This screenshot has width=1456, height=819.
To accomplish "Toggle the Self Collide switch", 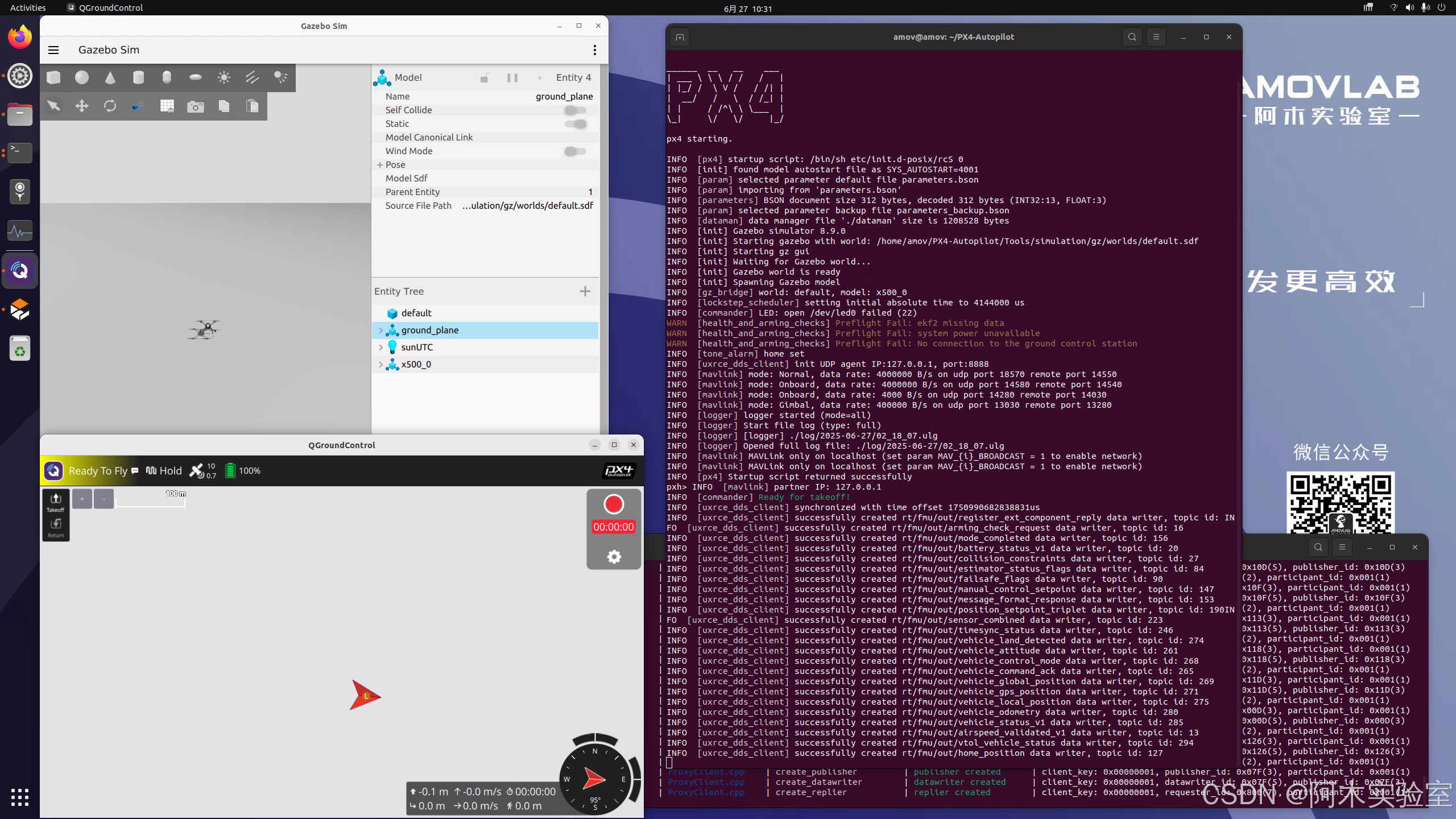I will (x=575, y=110).
